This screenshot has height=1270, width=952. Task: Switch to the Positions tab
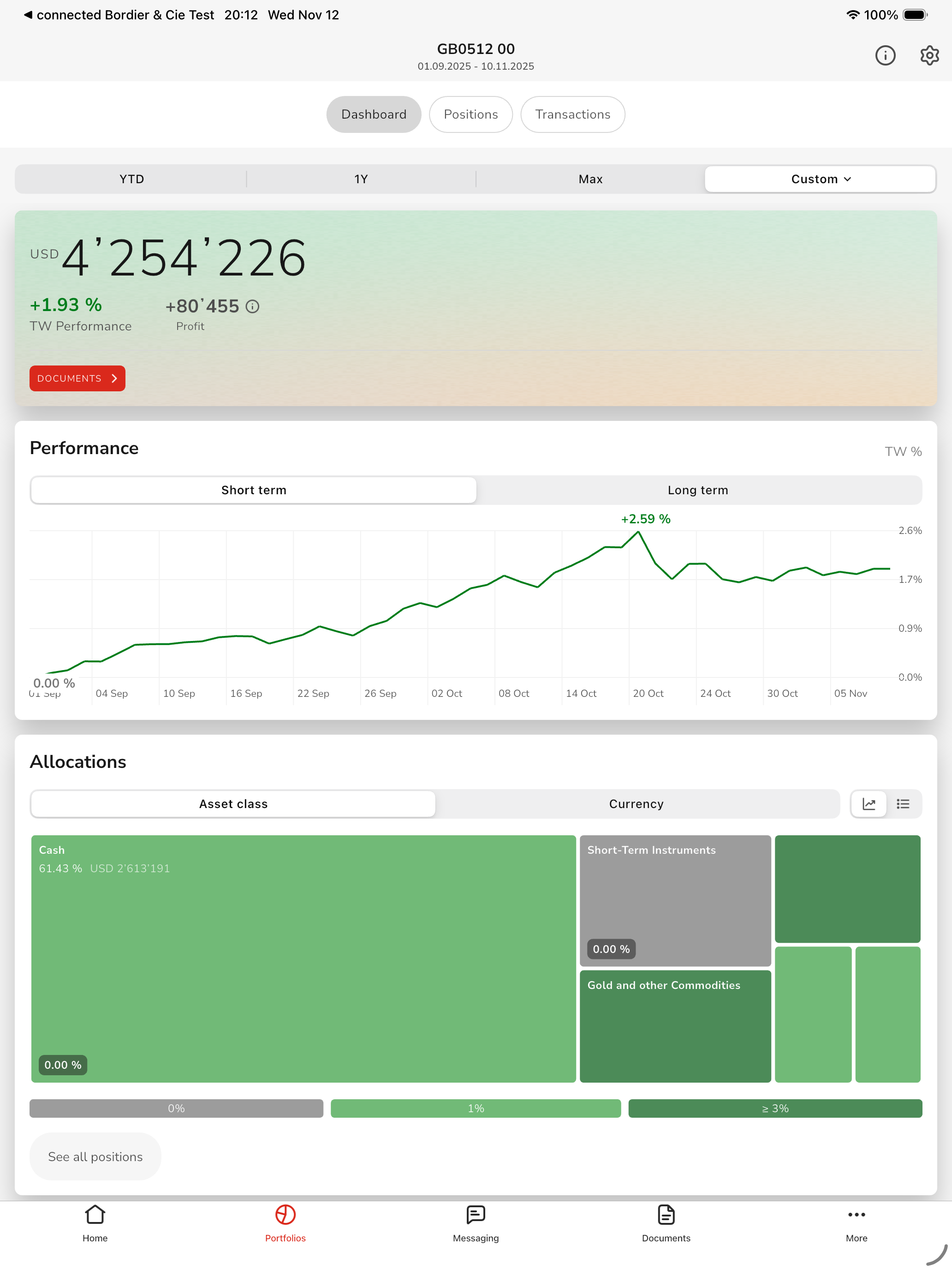click(470, 114)
